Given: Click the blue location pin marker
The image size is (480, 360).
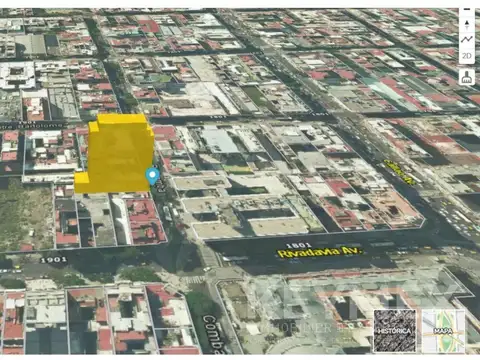Looking at the screenshot, I should (153, 176).
